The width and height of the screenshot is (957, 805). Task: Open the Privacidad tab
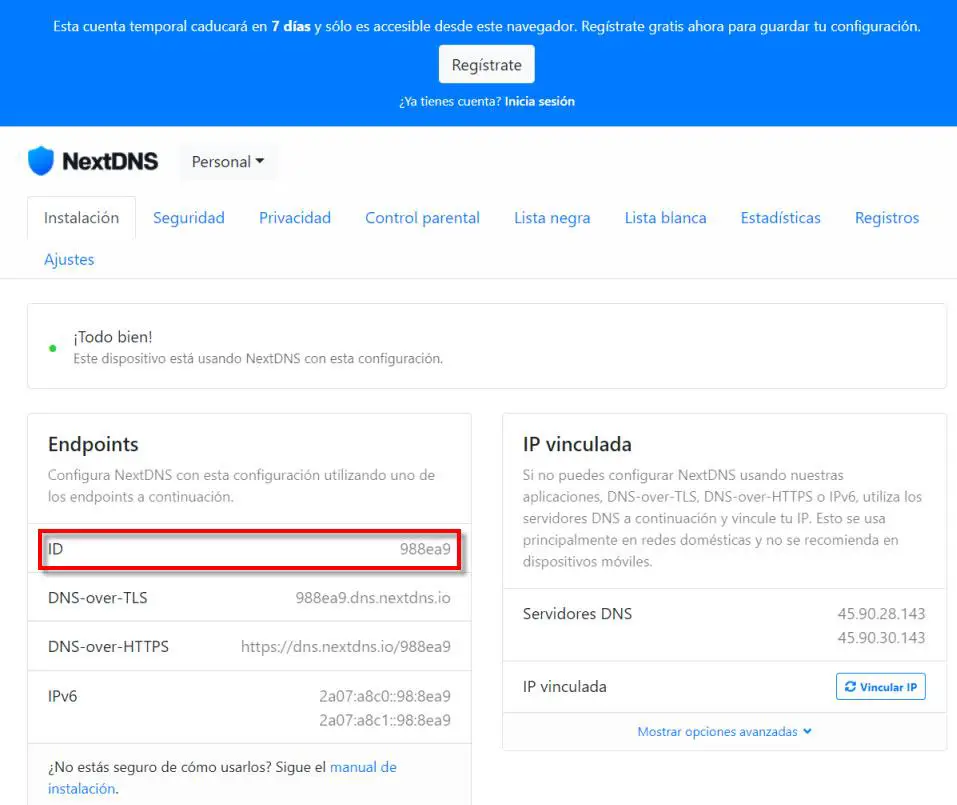point(295,218)
